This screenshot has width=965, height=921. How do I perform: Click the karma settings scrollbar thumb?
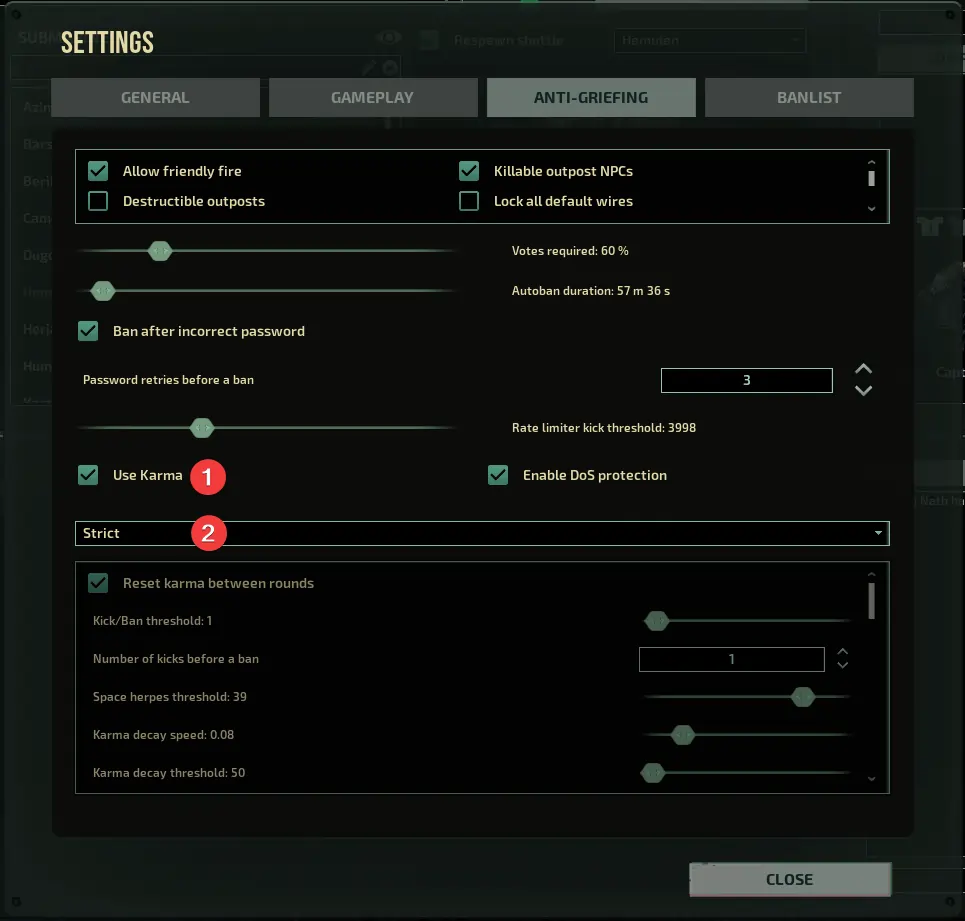pyautogui.click(x=871, y=601)
